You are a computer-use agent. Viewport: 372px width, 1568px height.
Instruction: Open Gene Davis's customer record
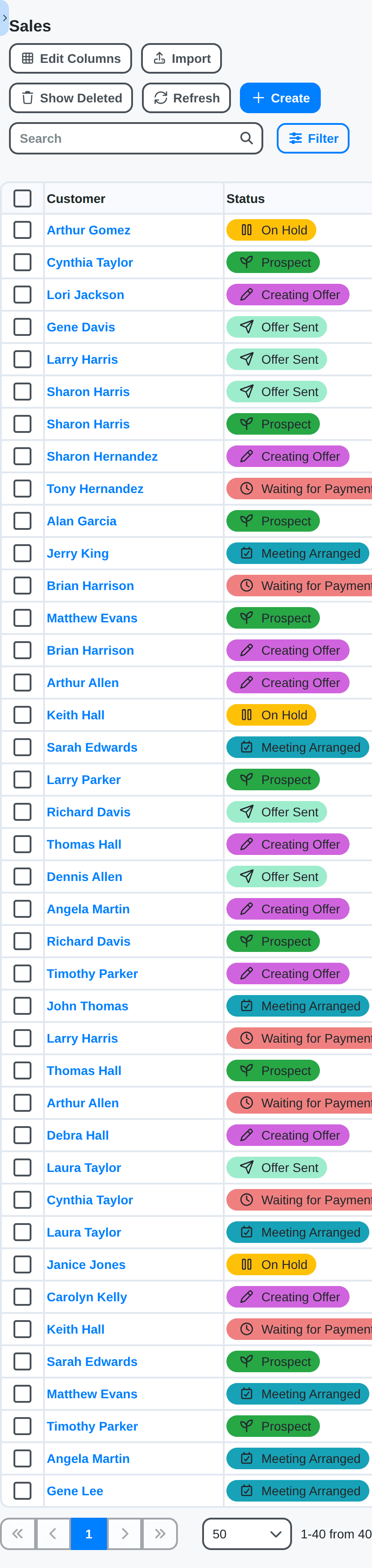click(80, 327)
